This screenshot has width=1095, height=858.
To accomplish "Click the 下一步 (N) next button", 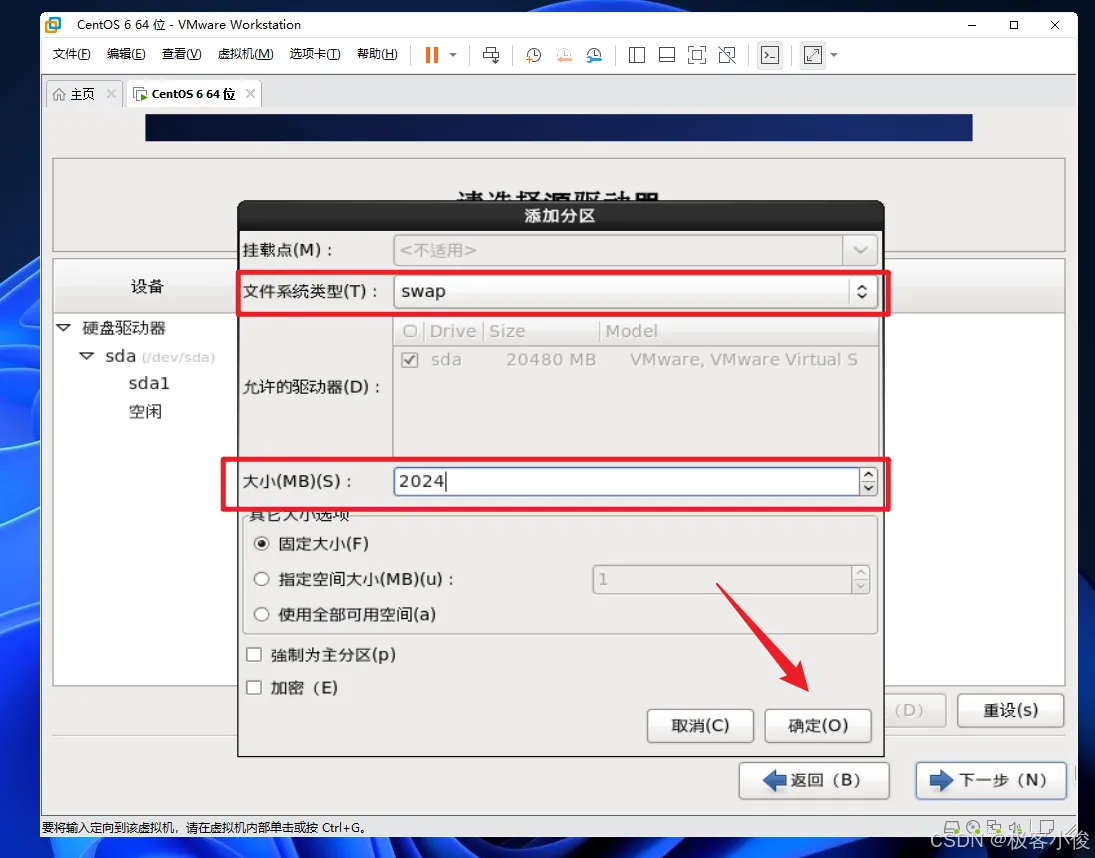I will click(991, 780).
